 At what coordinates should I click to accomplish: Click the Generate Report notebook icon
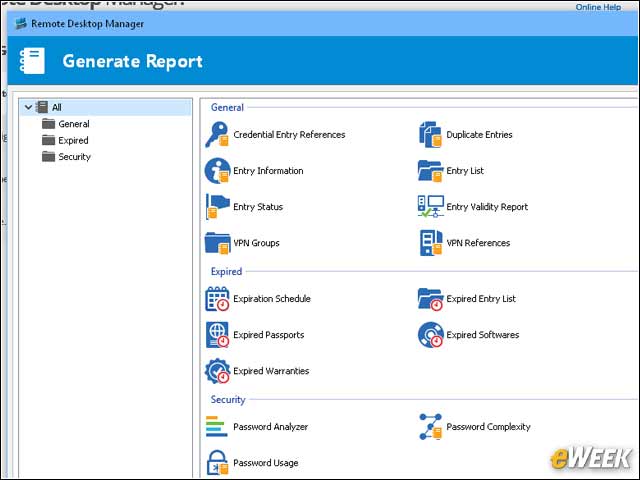point(32,61)
